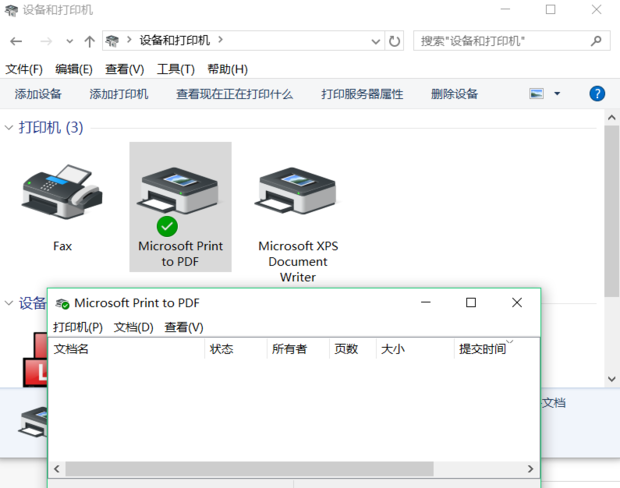The image size is (620, 488).
Task: Click the red device icon under 设备
Action: pos(35,359)
